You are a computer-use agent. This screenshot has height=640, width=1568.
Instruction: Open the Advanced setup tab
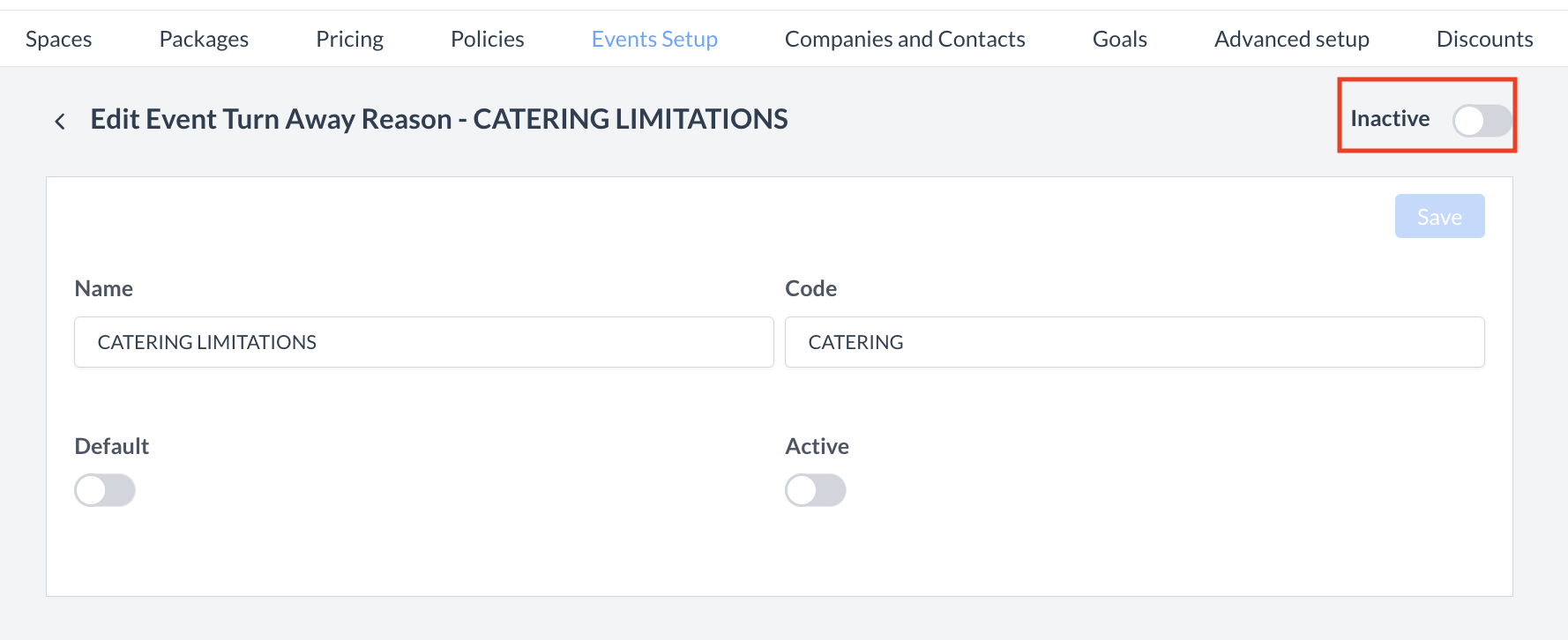pyautogui.click(x=1291, y=39)
